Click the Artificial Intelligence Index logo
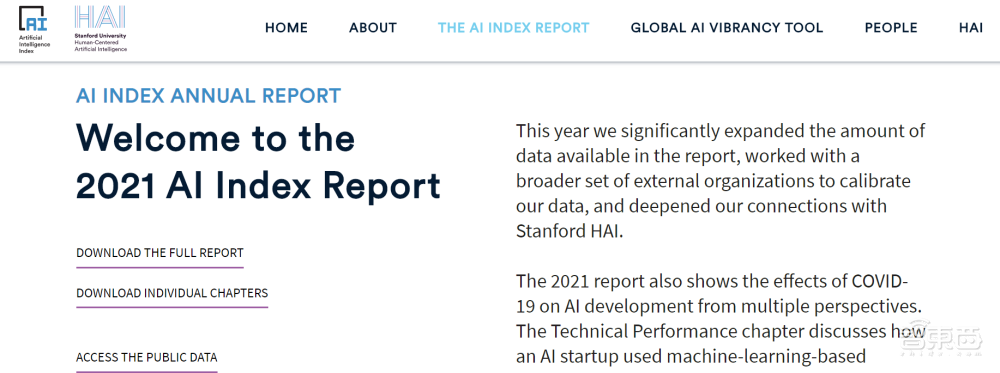The image size is (1000, 373). pos(34,29)
